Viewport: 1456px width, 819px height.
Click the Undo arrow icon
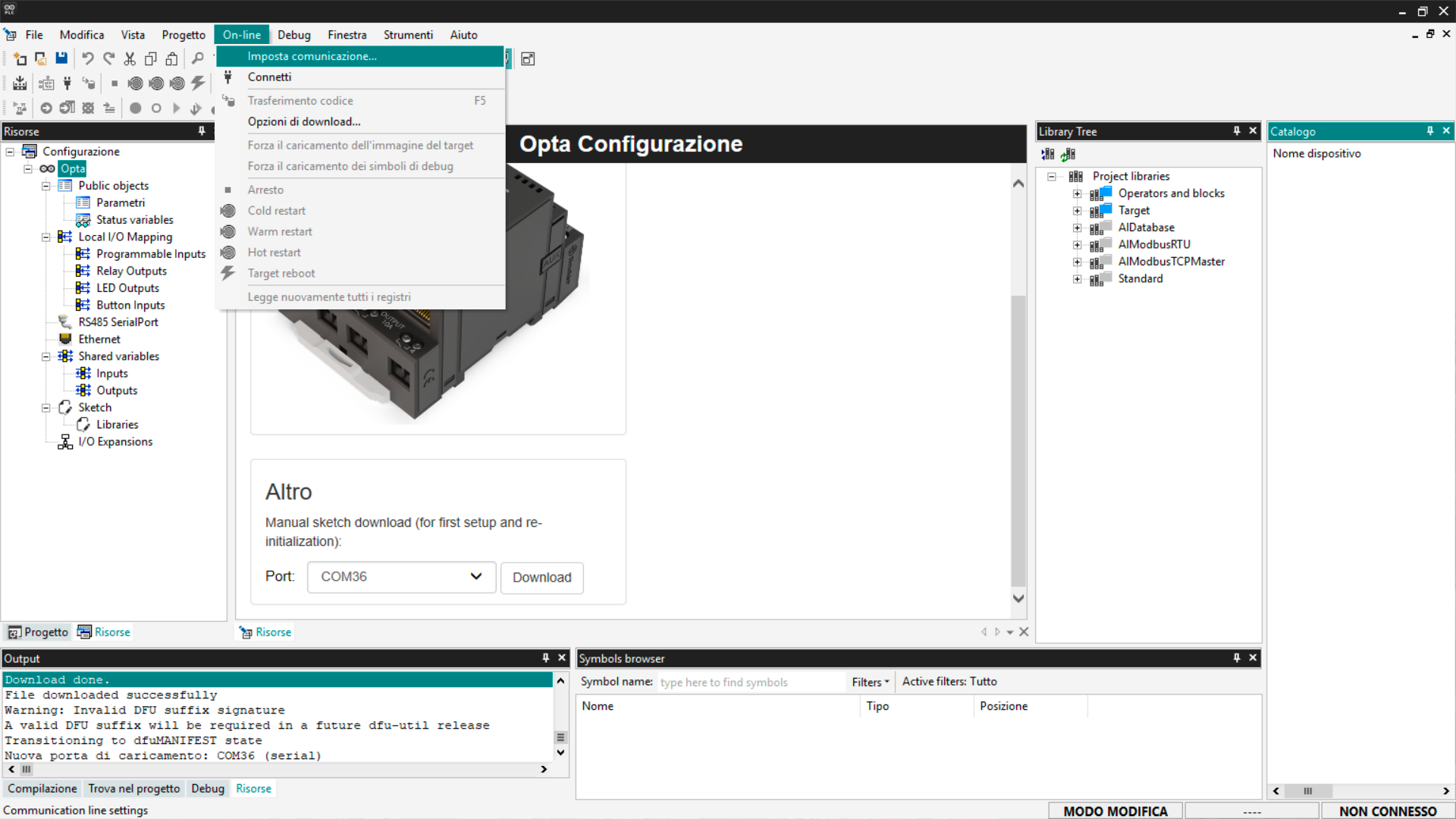(87, 58)
